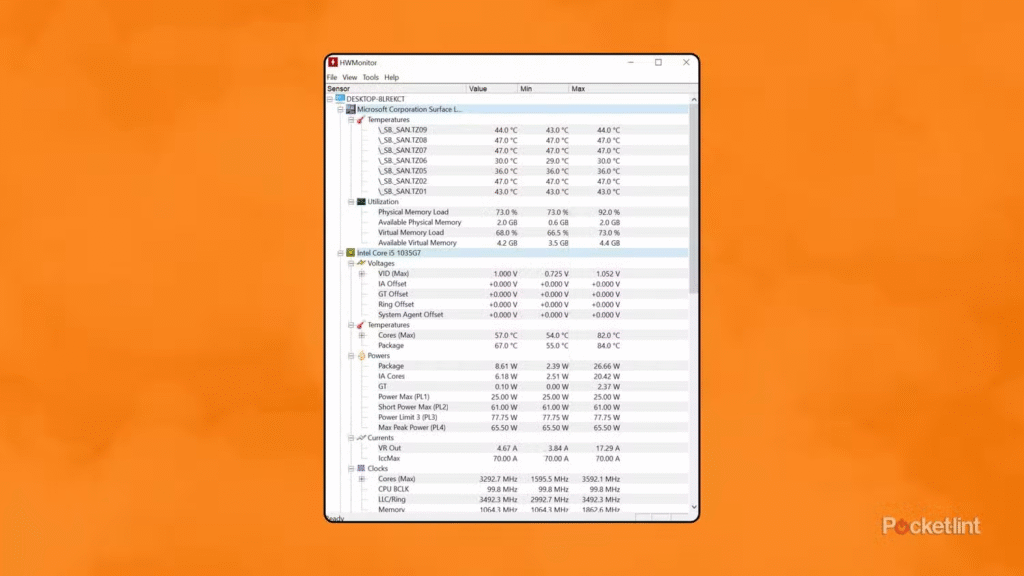
Task: Collapse the DESKTOP-BLREKCT root tree node
Action: pyautogui.click(x=331, y=99)
